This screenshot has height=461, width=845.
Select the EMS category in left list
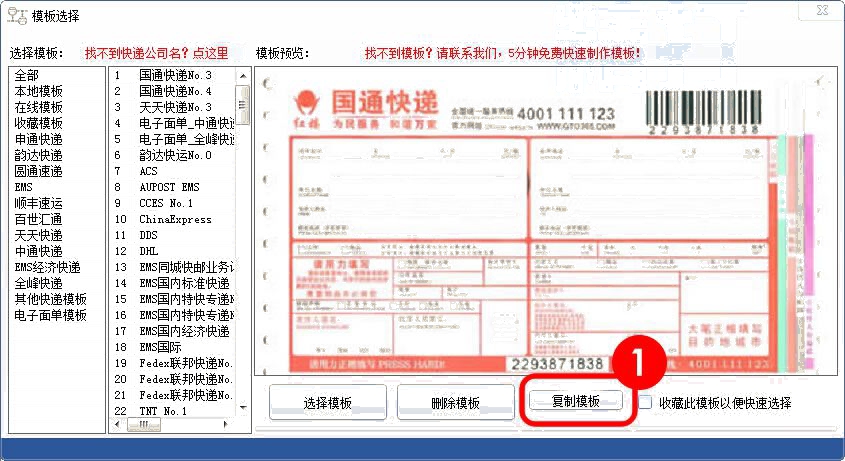[x=24, y=187]
